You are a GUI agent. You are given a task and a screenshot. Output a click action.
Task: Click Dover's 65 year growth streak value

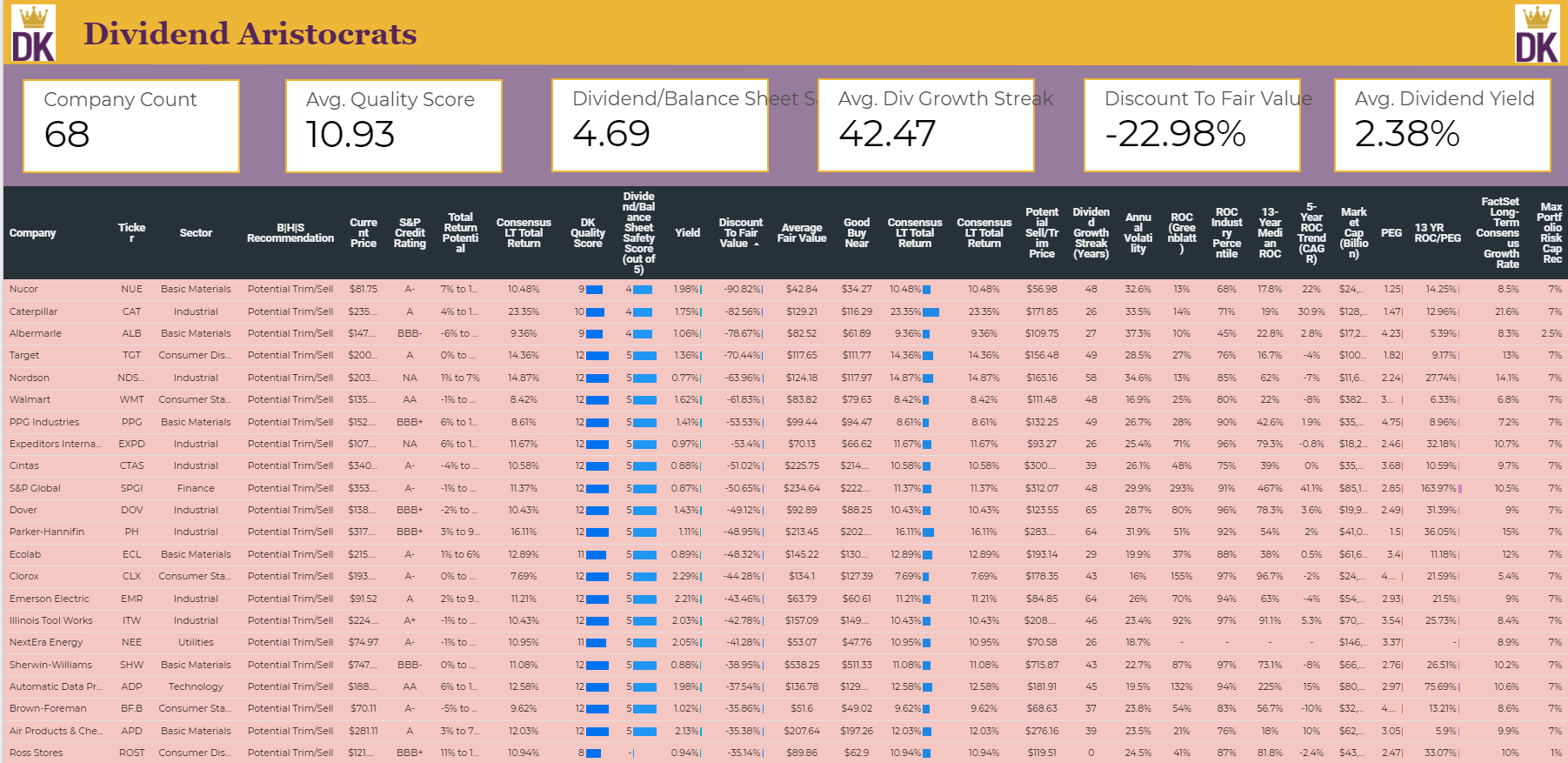[x=1091, y=510]
